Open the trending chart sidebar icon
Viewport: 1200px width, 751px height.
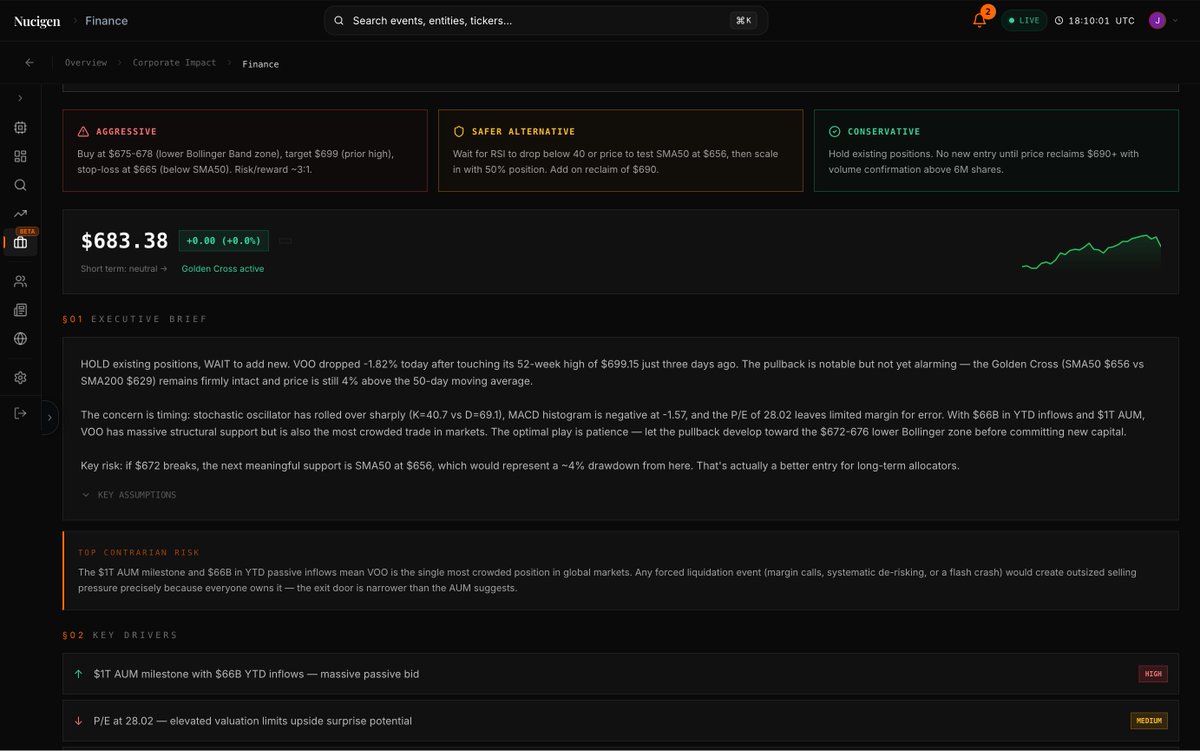click(x=20, y=213)
